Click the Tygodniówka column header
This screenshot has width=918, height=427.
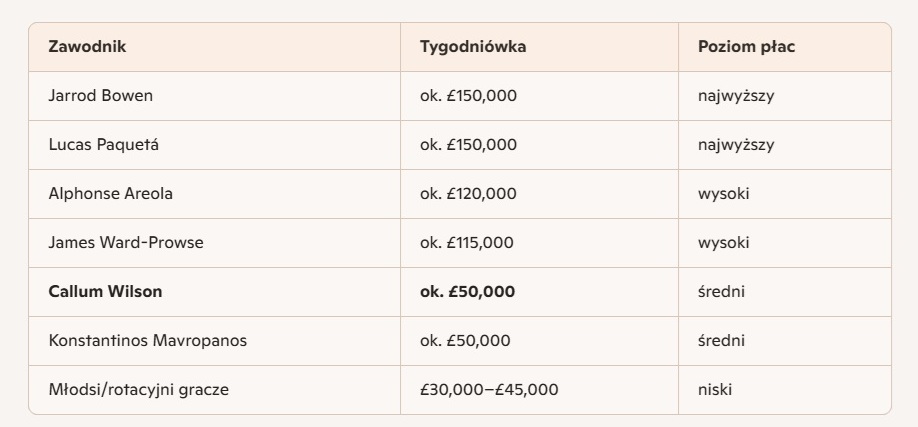point(473,47)
